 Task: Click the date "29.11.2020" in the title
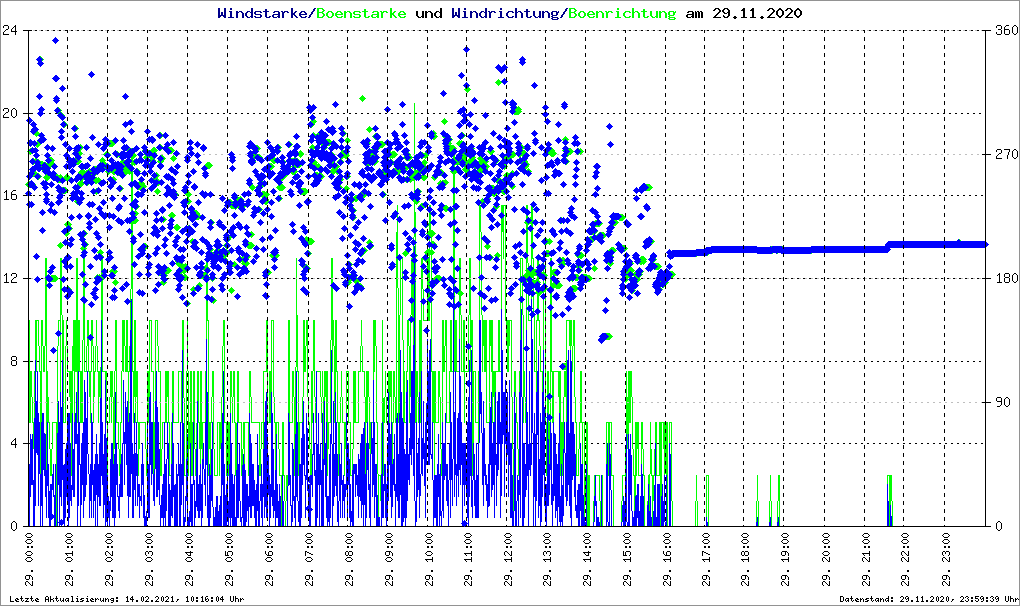(x=759, y=14)
